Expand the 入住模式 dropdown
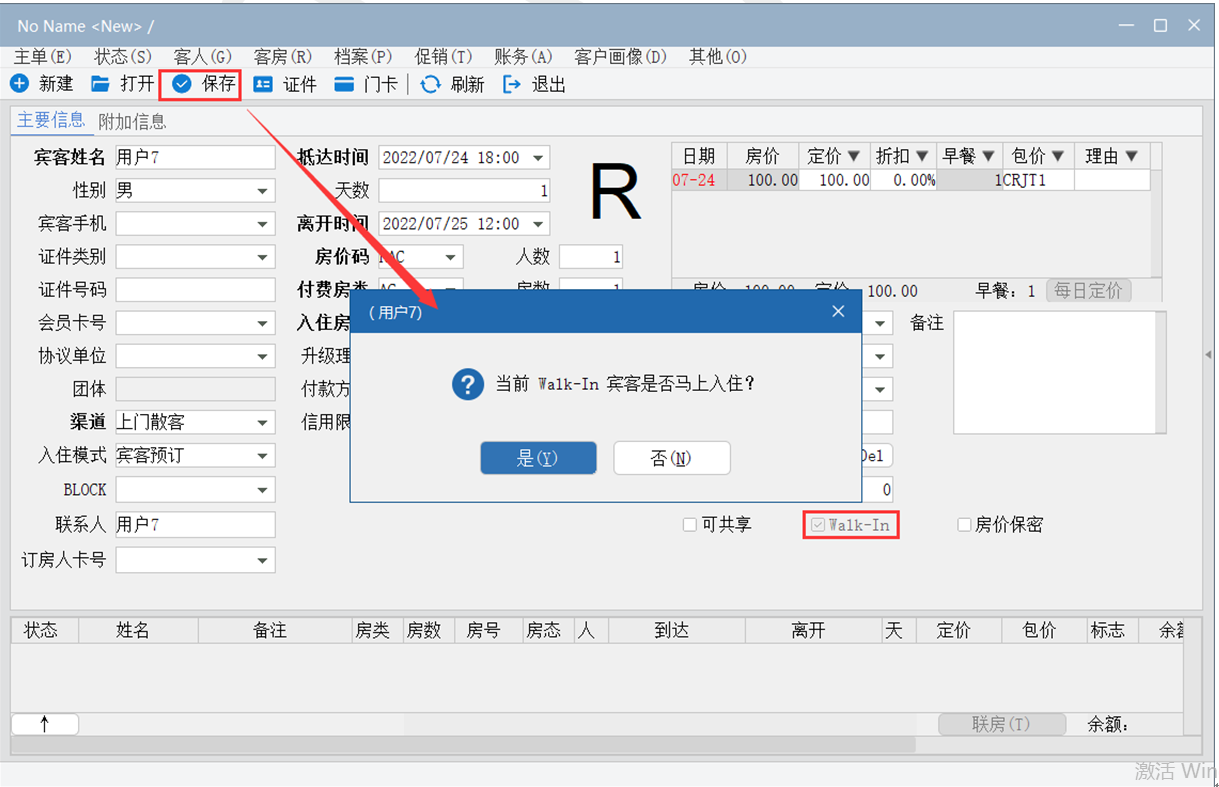This screenshot has width=1219, height=787. (x=263, y=455)
